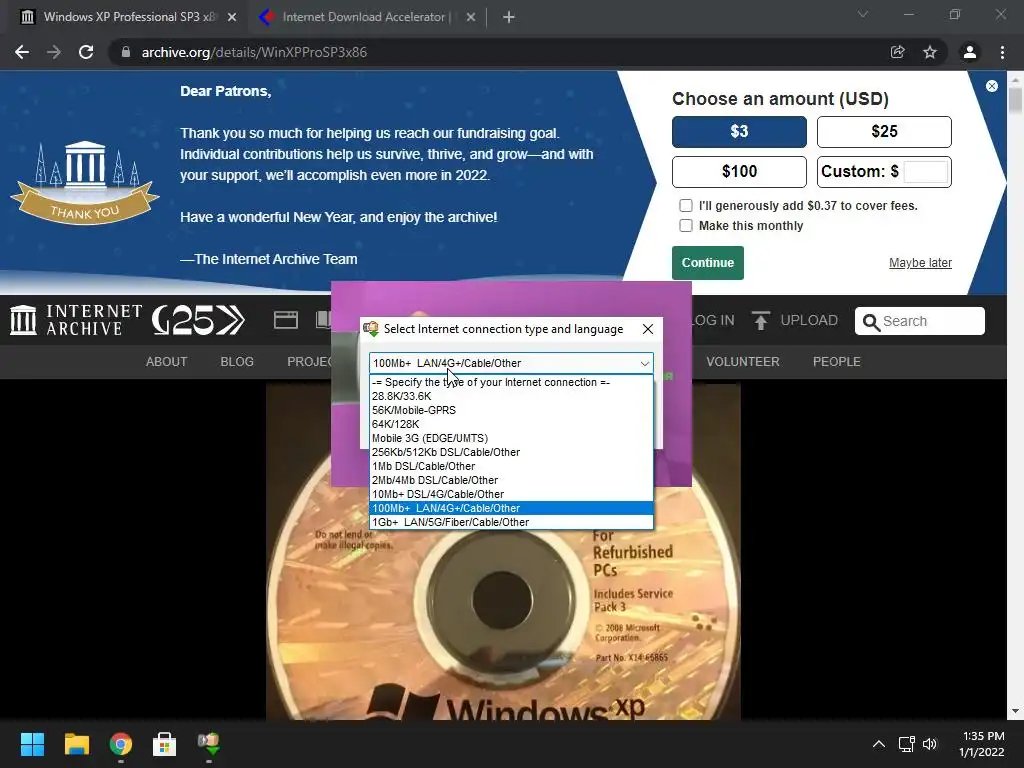Viewport: 1024px width, 768px height.
Task: Show hidden tray icons chevron
Action: coord(879,744)
